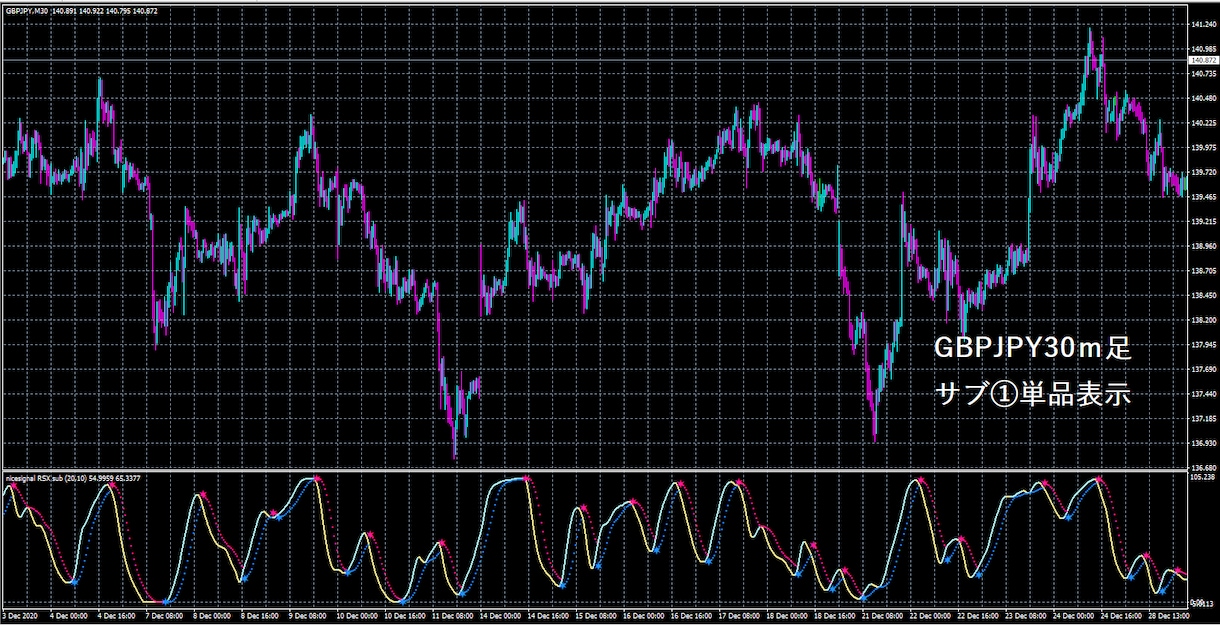Click indicator scale value 105.238
The image size is (1220, 625).
[1203, 478]
